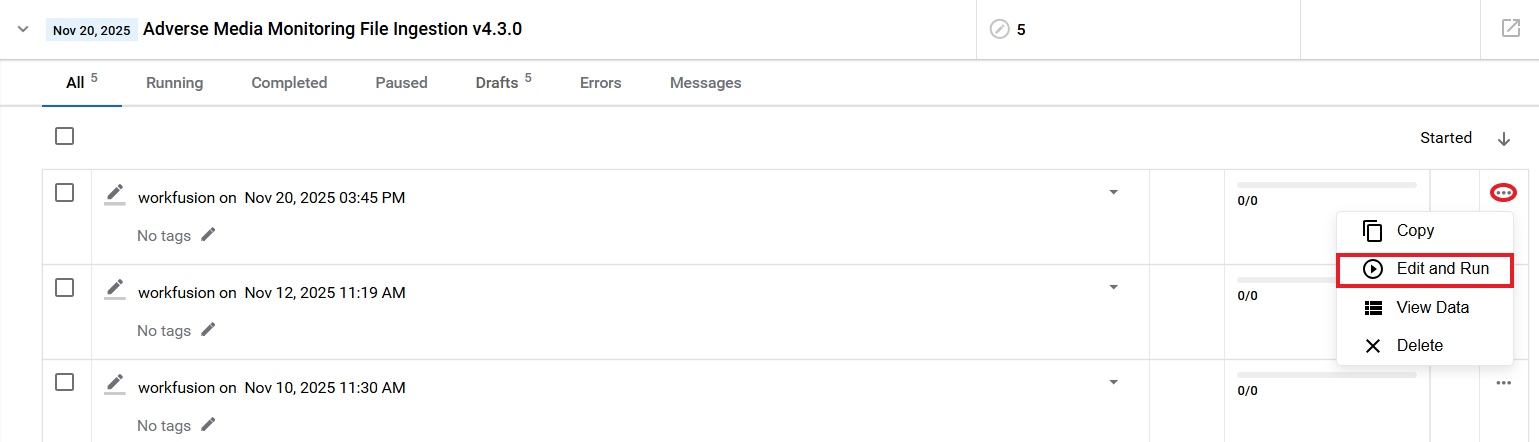Click the three-dot menu on Nov 20 row
This screenshot has height=442, width=1539.
(x=1503, y=192)
